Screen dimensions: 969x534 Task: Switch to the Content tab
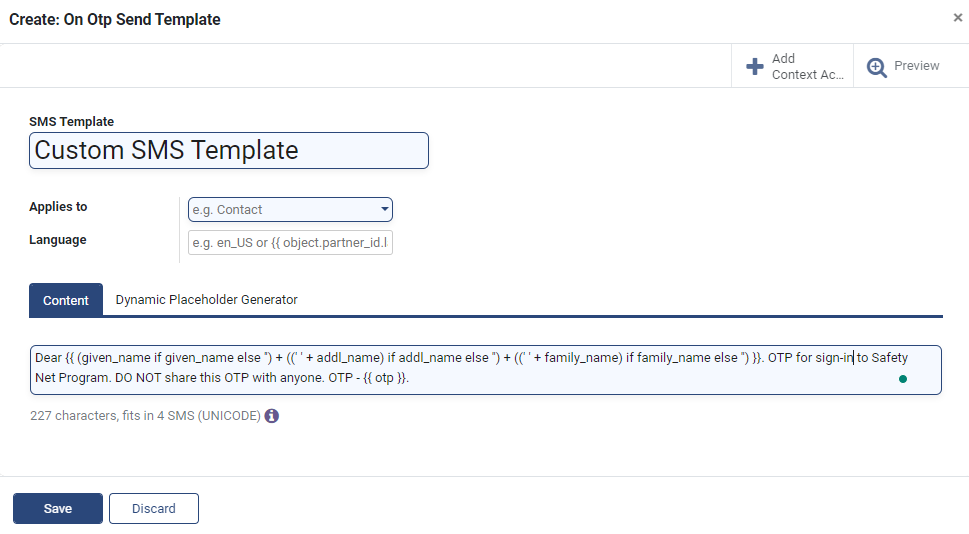click(x=66, y=300)
